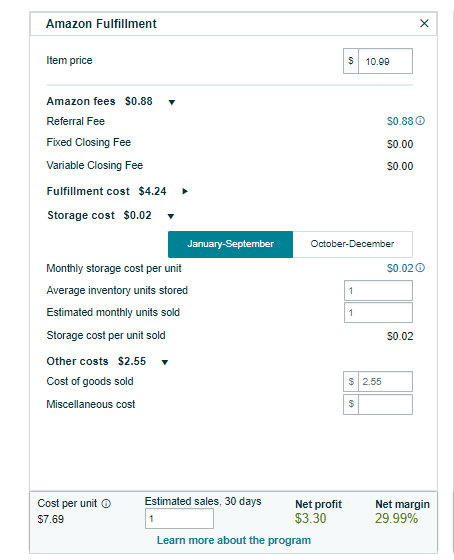Click the Net margin 29.99% value
Viewport: 454px width, 560px height.
[396, 518]
